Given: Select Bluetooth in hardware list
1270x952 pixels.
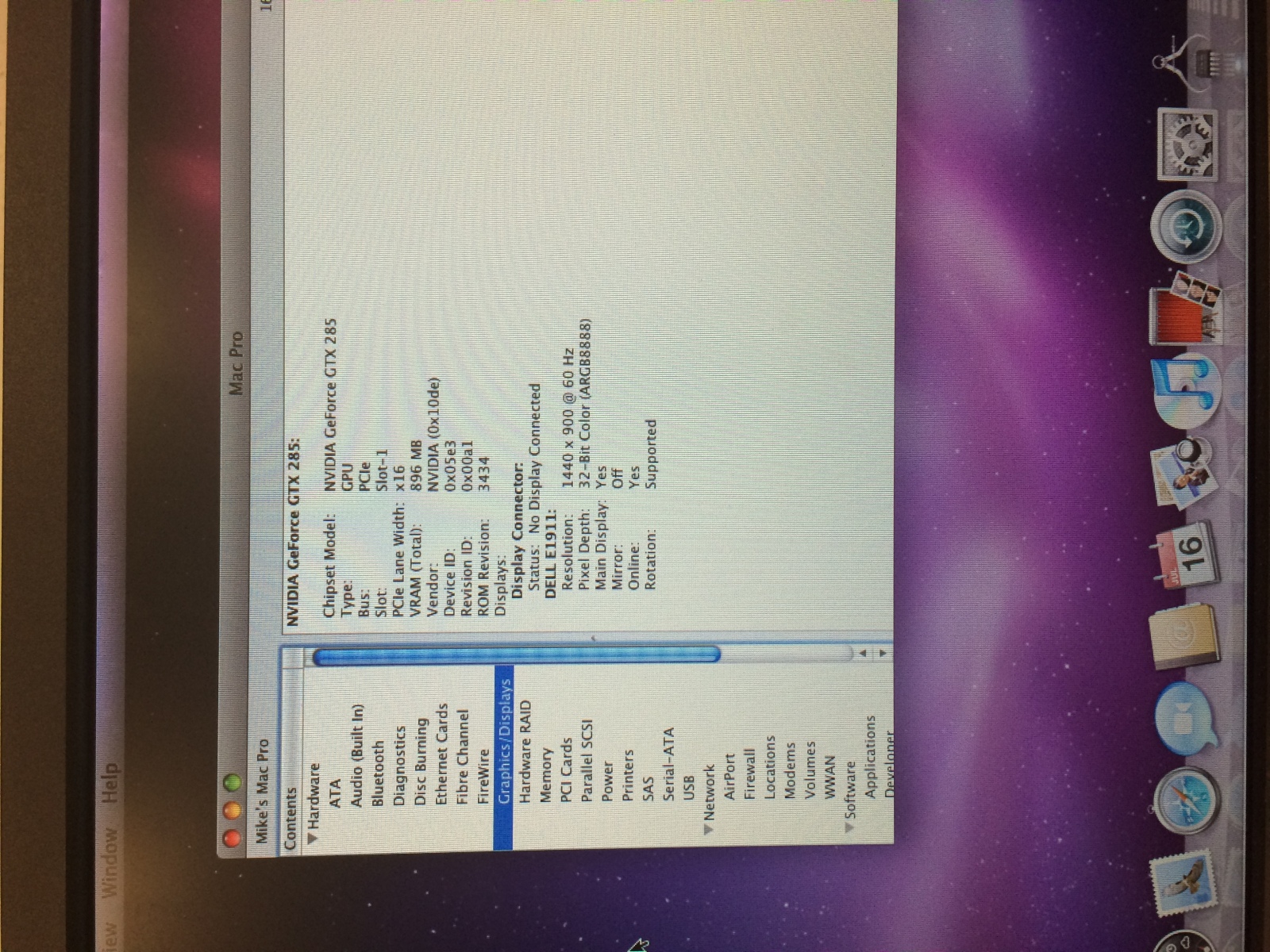Looking at the screenshot, I should click(x=378, y=773).
